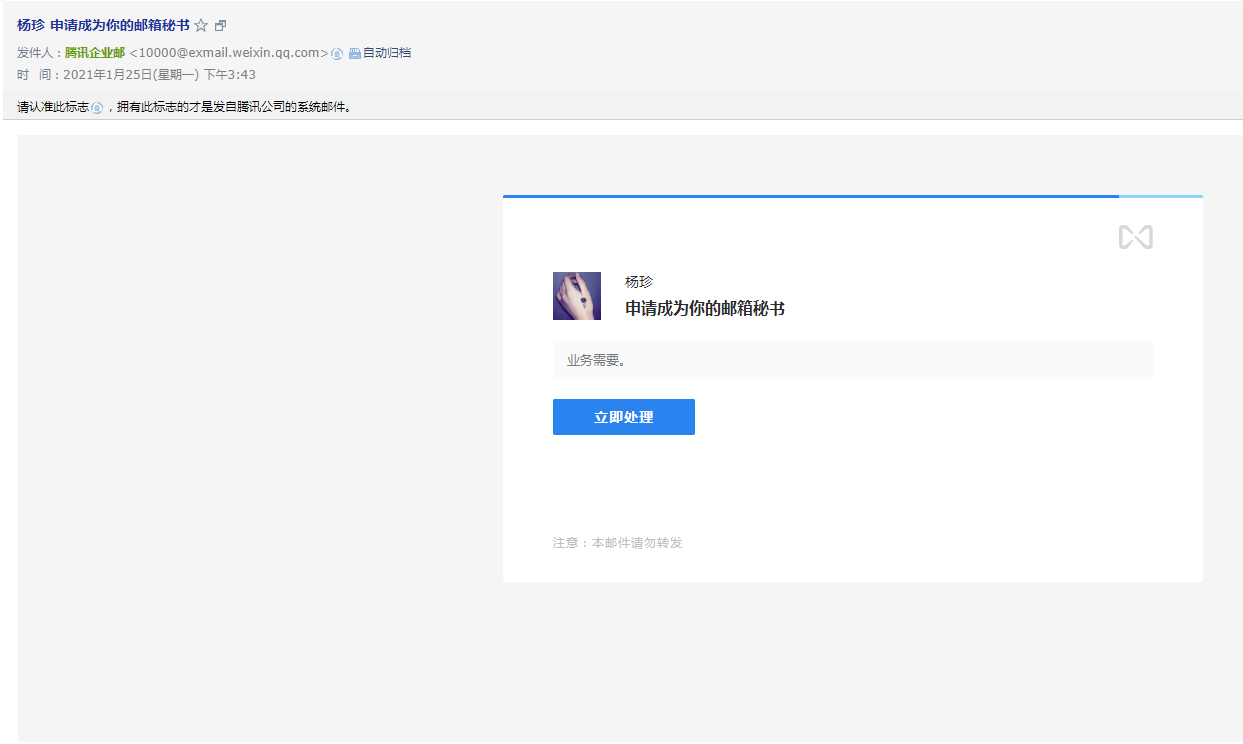1243x744 pixels.
Task: Click the Exmail logo on the card
Action: [1135, 237]
